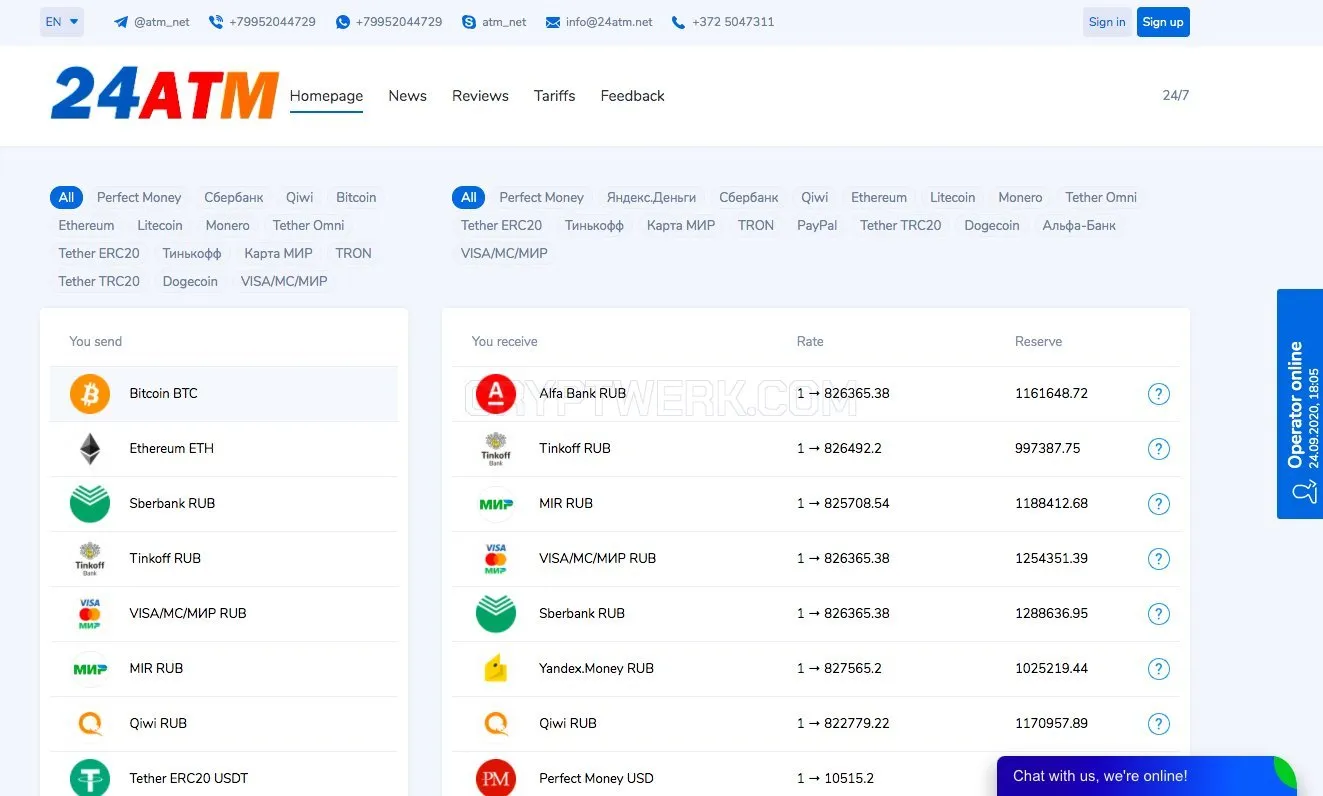Filter send currencies by Perfect Money
The width and height of the screenshot is (1323, 796).
139,198
